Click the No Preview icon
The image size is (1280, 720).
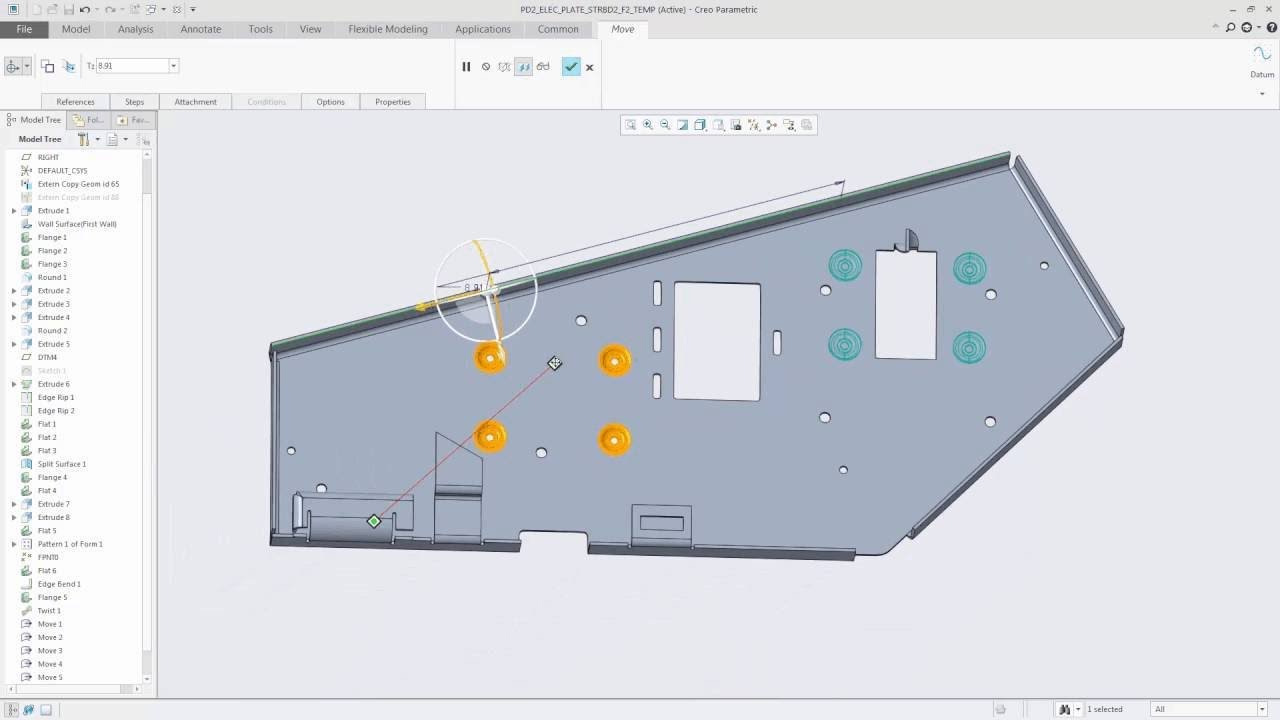click(x=486, y=67)
